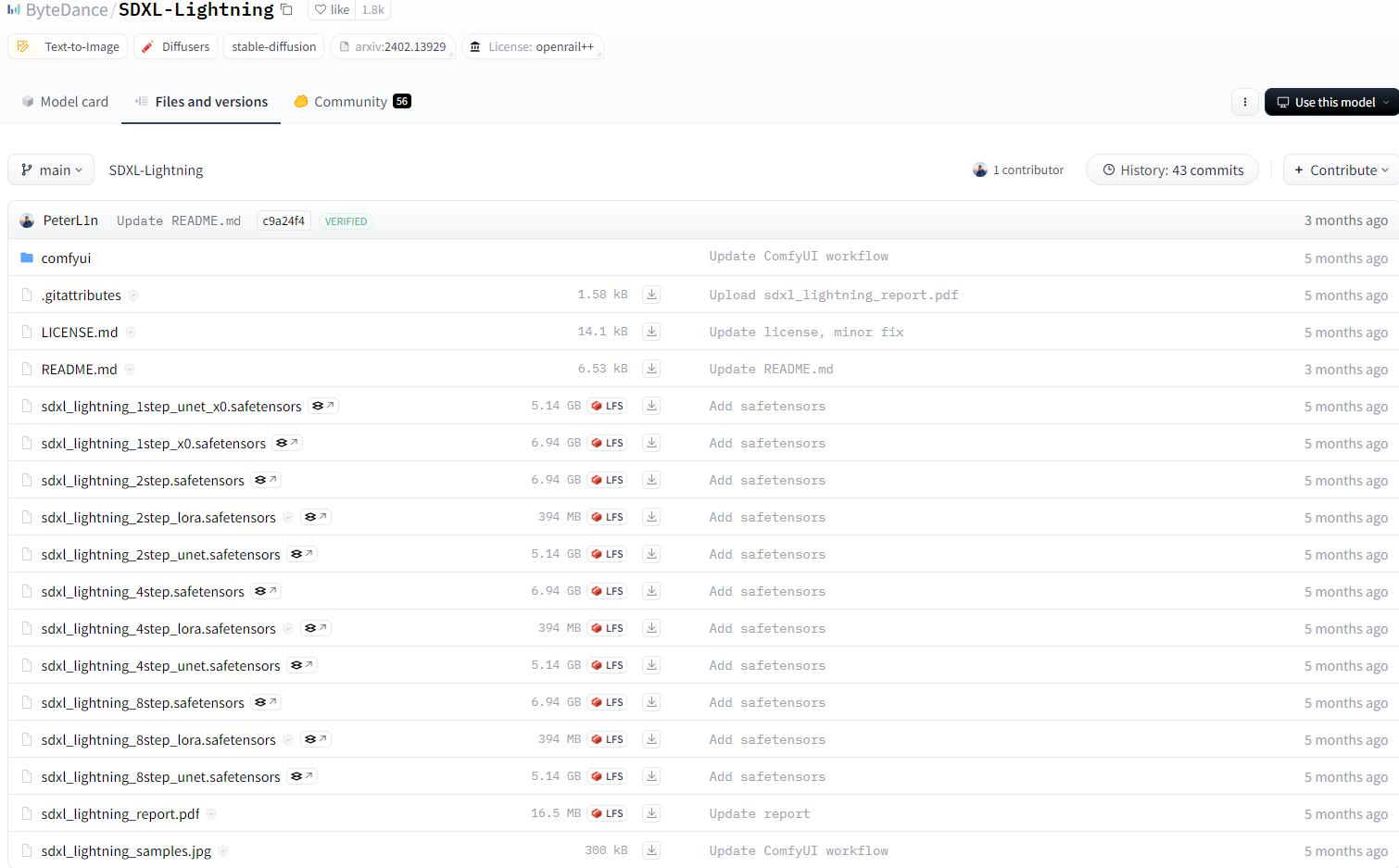Open sdxl_lightning_report.pdf file

click(x=120, y=814)
